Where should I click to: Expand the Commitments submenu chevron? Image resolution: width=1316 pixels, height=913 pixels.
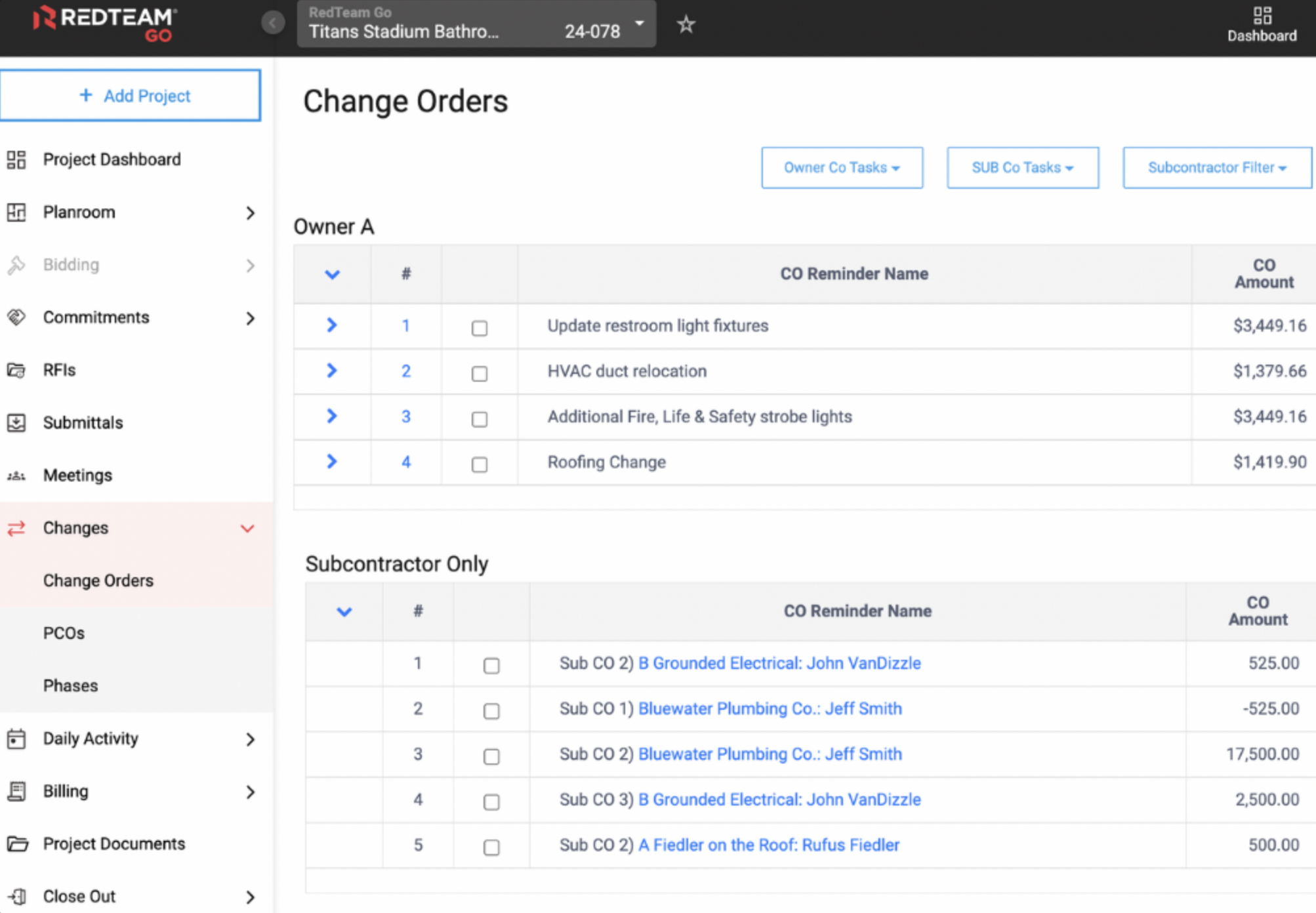pos(250,318)
